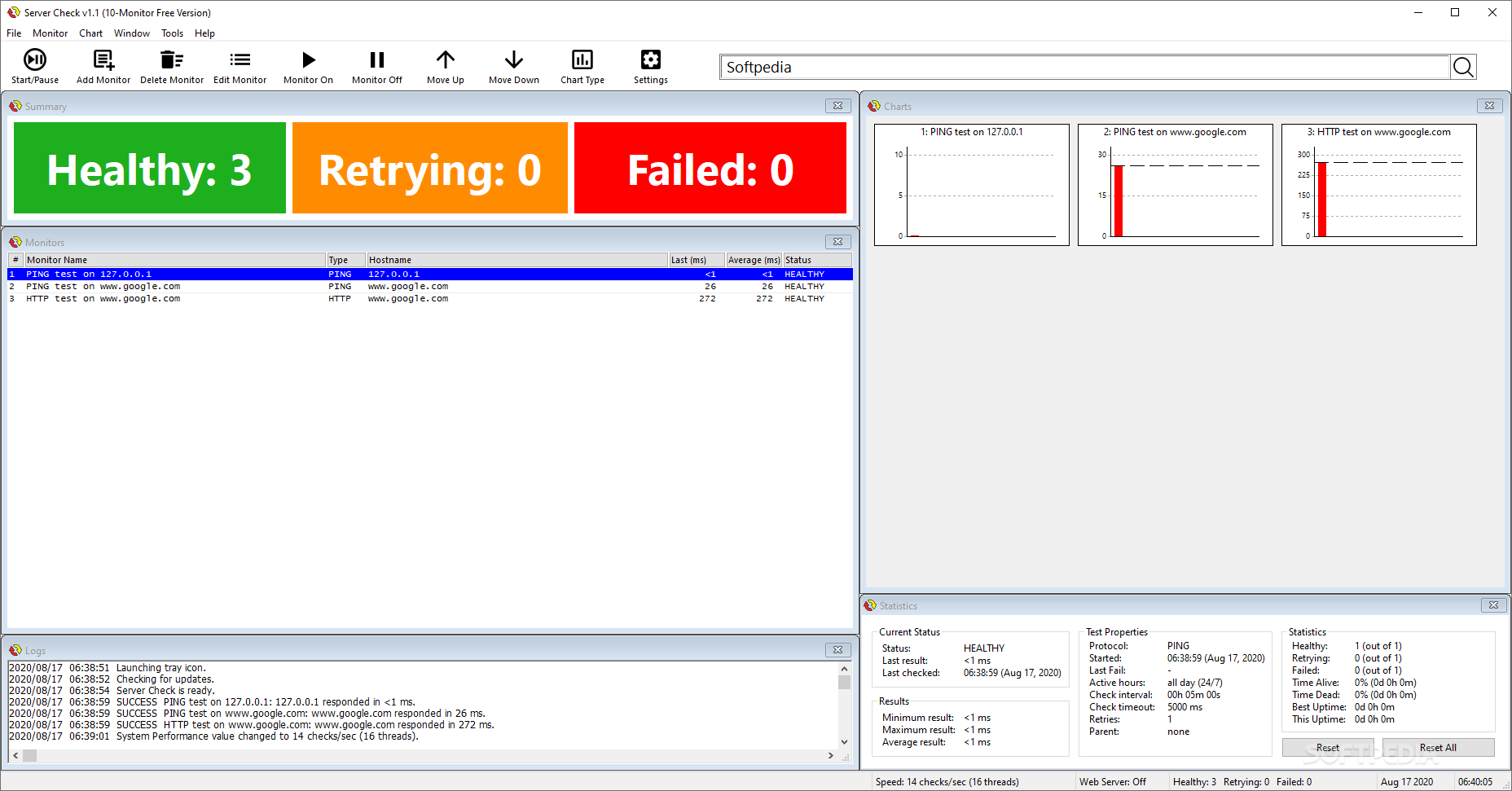Click the Delete Monitor icon
Image resolution: width=1512 pixels, height=791 pixels.
171,66
